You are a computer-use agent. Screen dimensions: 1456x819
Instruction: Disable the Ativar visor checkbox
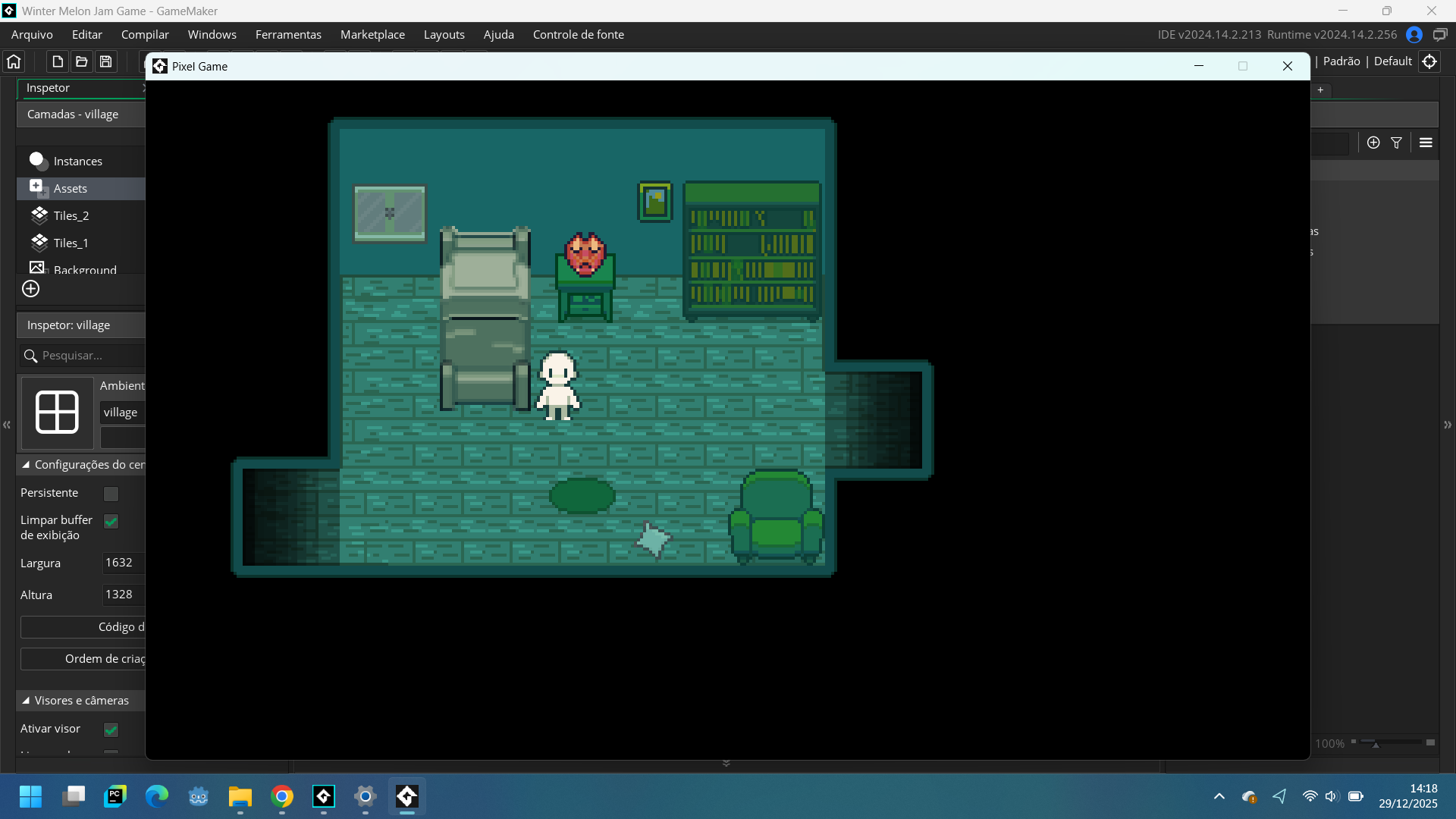click(111, 730)
